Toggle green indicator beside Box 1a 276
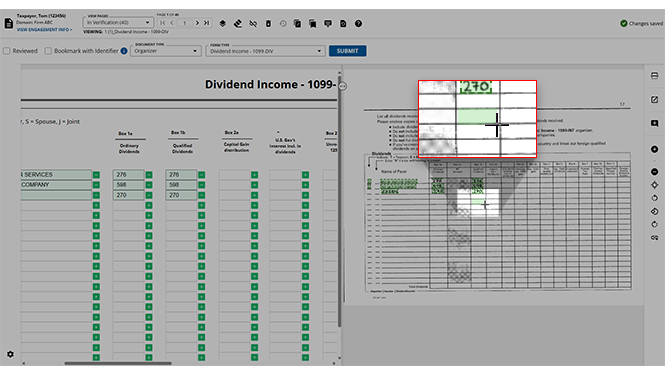Image resolution: width=665 pixels, height=392 pixels. 149,175
